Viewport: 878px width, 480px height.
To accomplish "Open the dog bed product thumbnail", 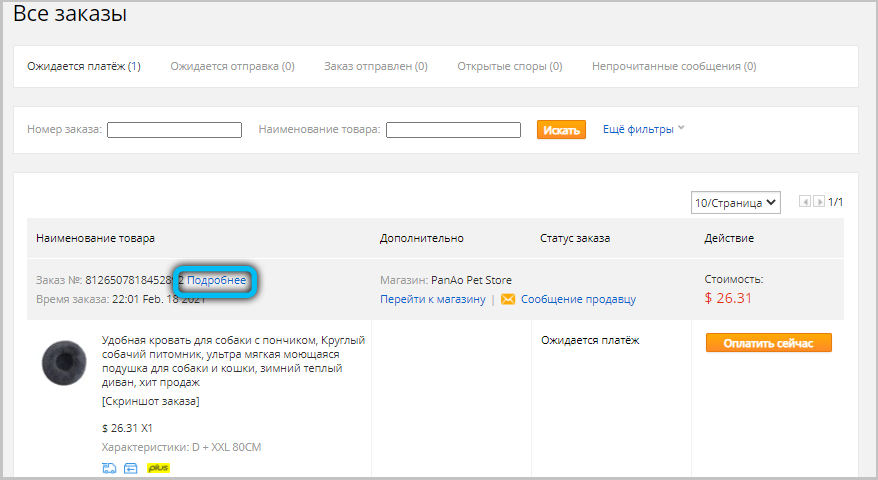I will [64, 361].
